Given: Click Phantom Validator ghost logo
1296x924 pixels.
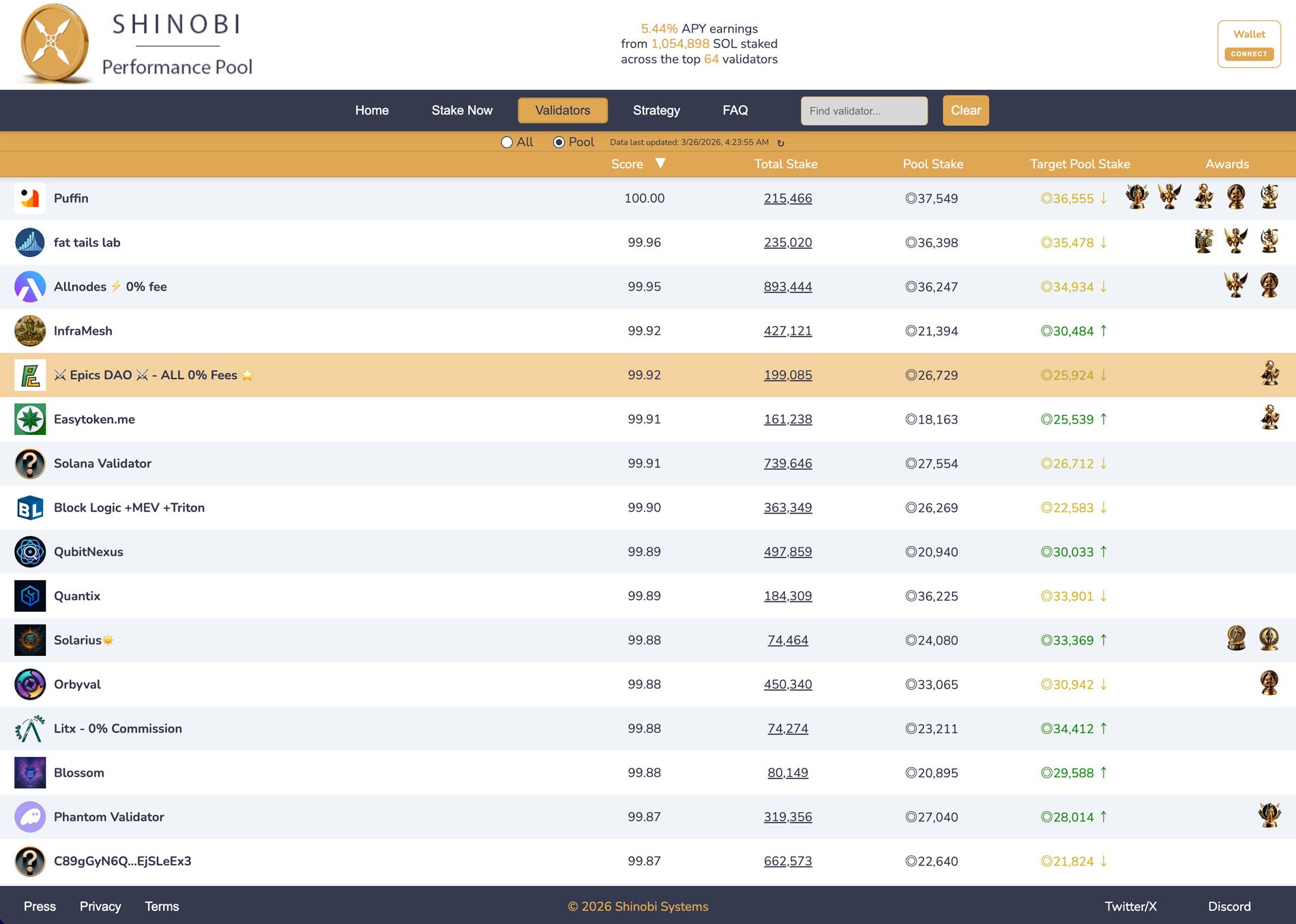Looking at the screenshot, I should pyautogui.click(x=30, y=817).
